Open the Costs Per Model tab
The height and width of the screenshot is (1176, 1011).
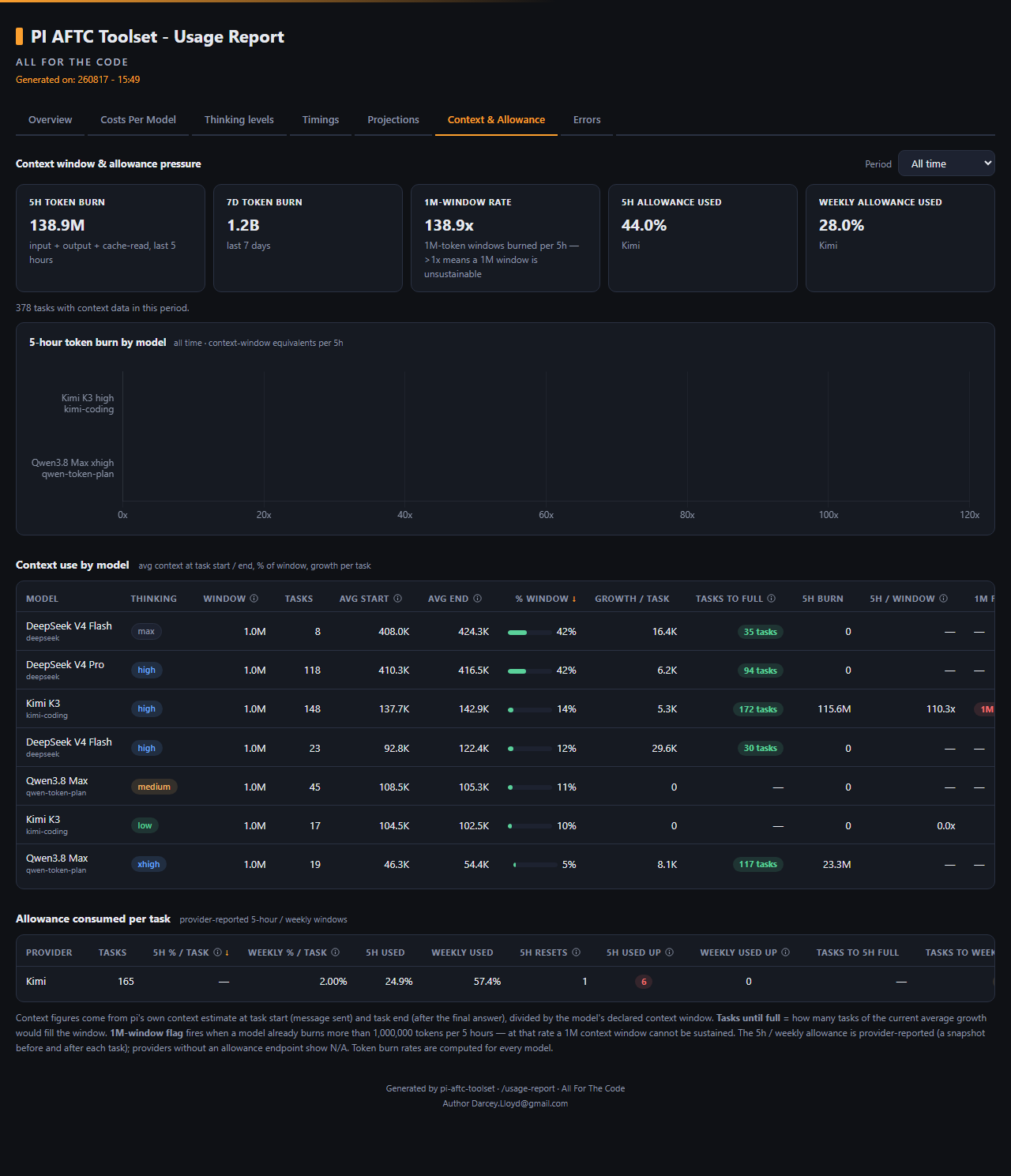[x=138, y=120]
